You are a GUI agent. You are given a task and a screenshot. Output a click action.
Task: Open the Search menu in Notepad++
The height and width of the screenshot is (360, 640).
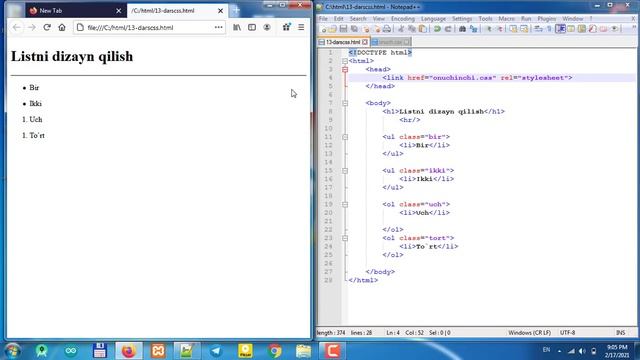358,19
